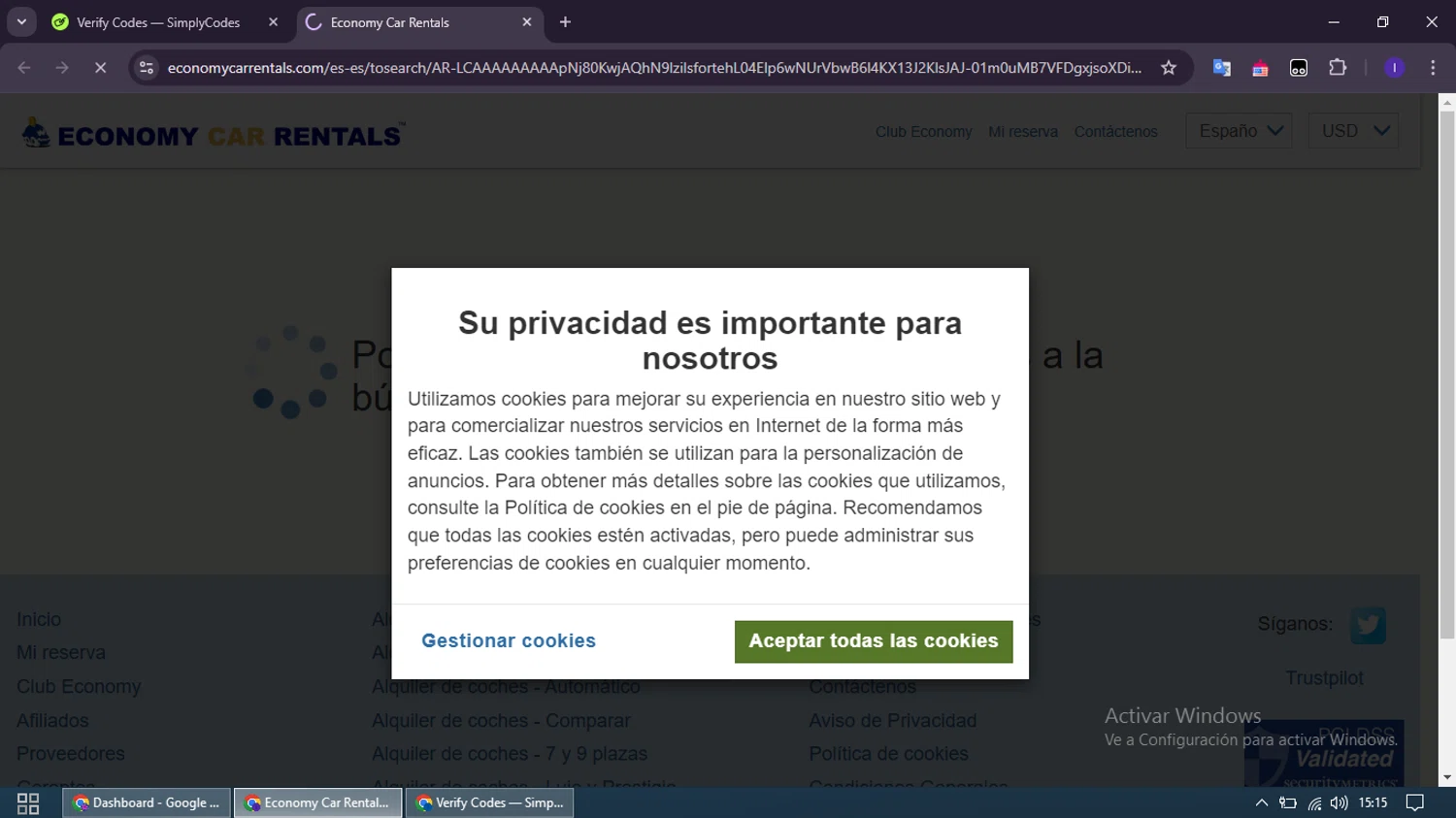Open Inicio footer link

(x=39, y=619)
